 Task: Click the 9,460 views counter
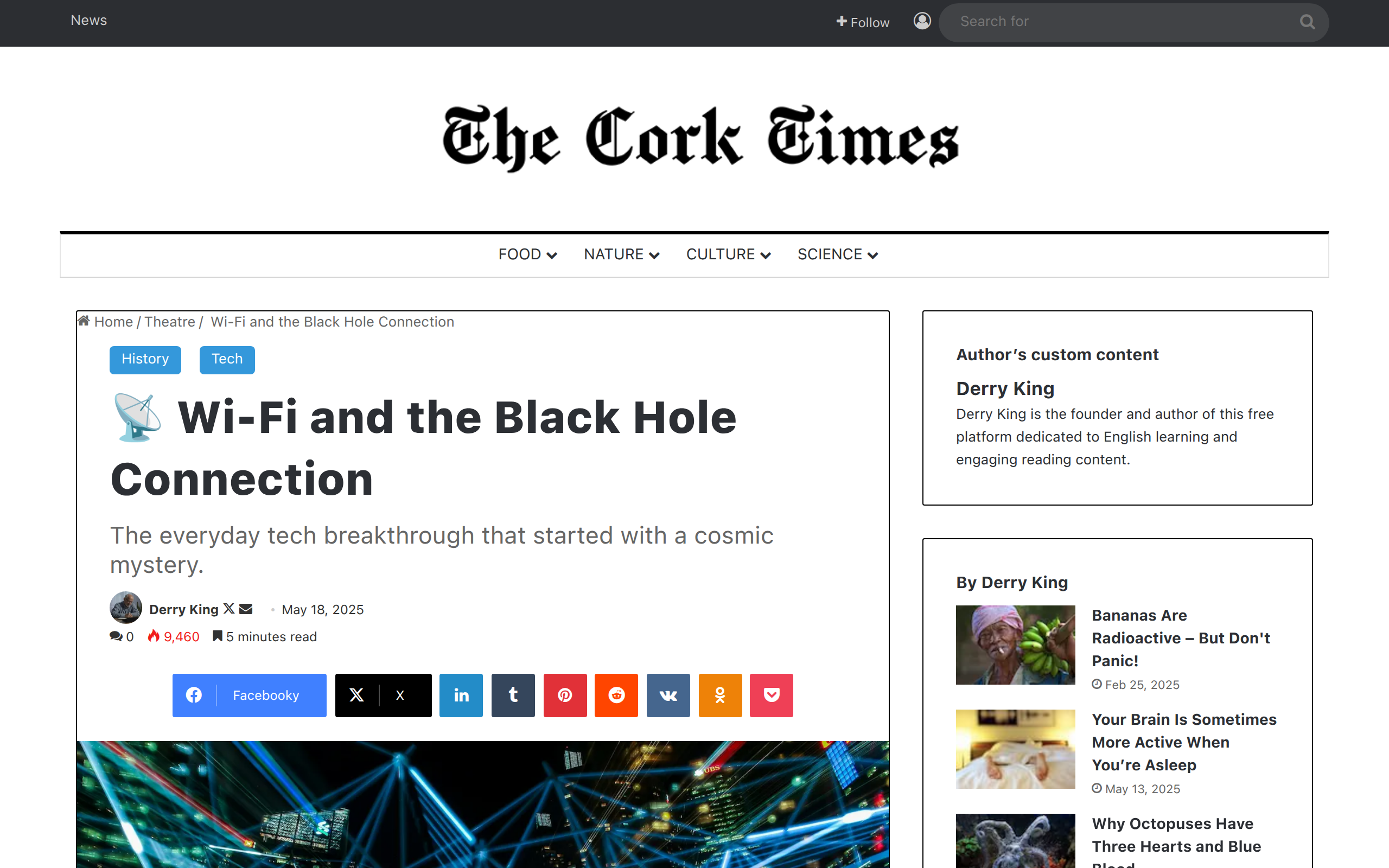(x=174, y=636)
